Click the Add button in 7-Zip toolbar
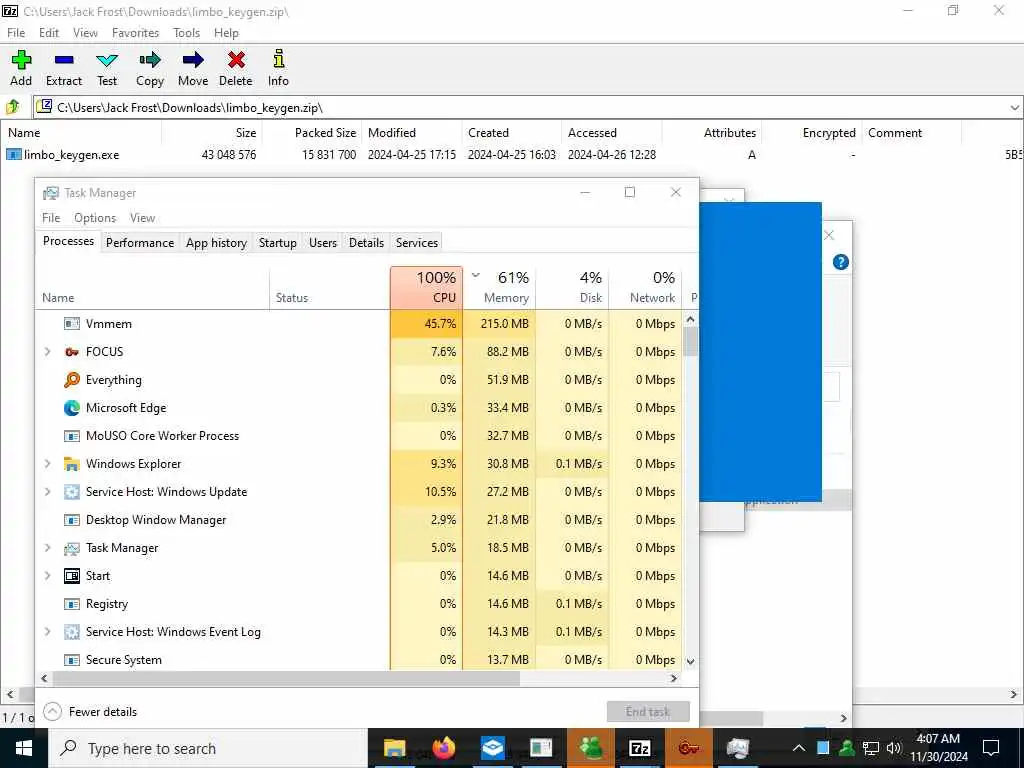This screenshot has height=768, width=1024. point(21,68)
